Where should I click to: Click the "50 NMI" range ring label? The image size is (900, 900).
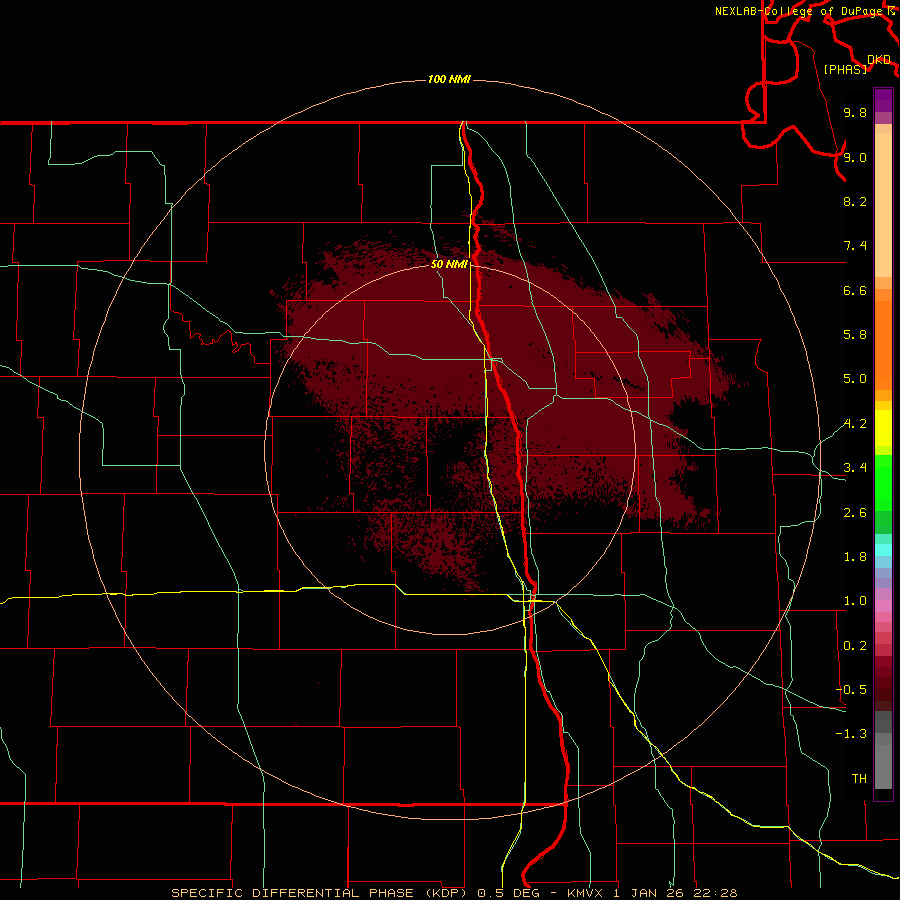pos(449,264)
